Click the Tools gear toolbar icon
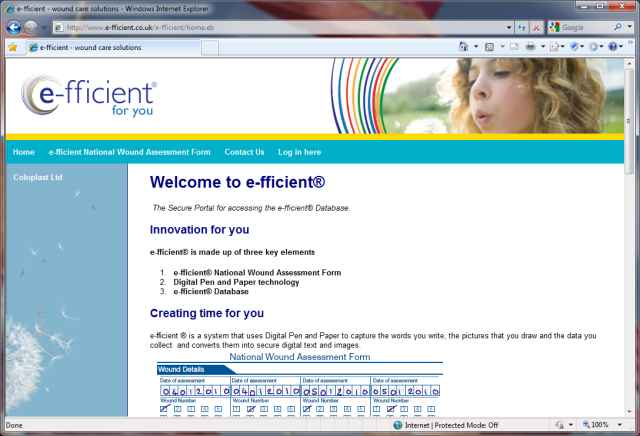Screen dimensions: 640x436 pos(593,47)
